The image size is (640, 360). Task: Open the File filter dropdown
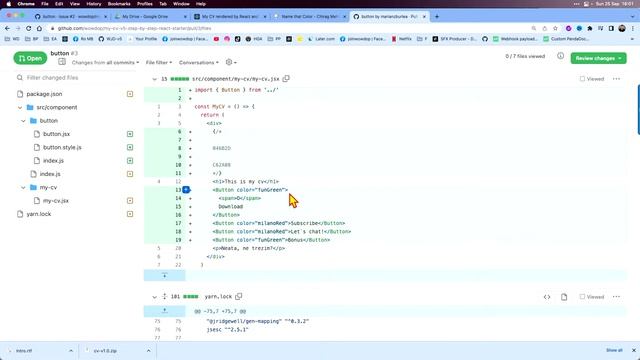point(159,62)
